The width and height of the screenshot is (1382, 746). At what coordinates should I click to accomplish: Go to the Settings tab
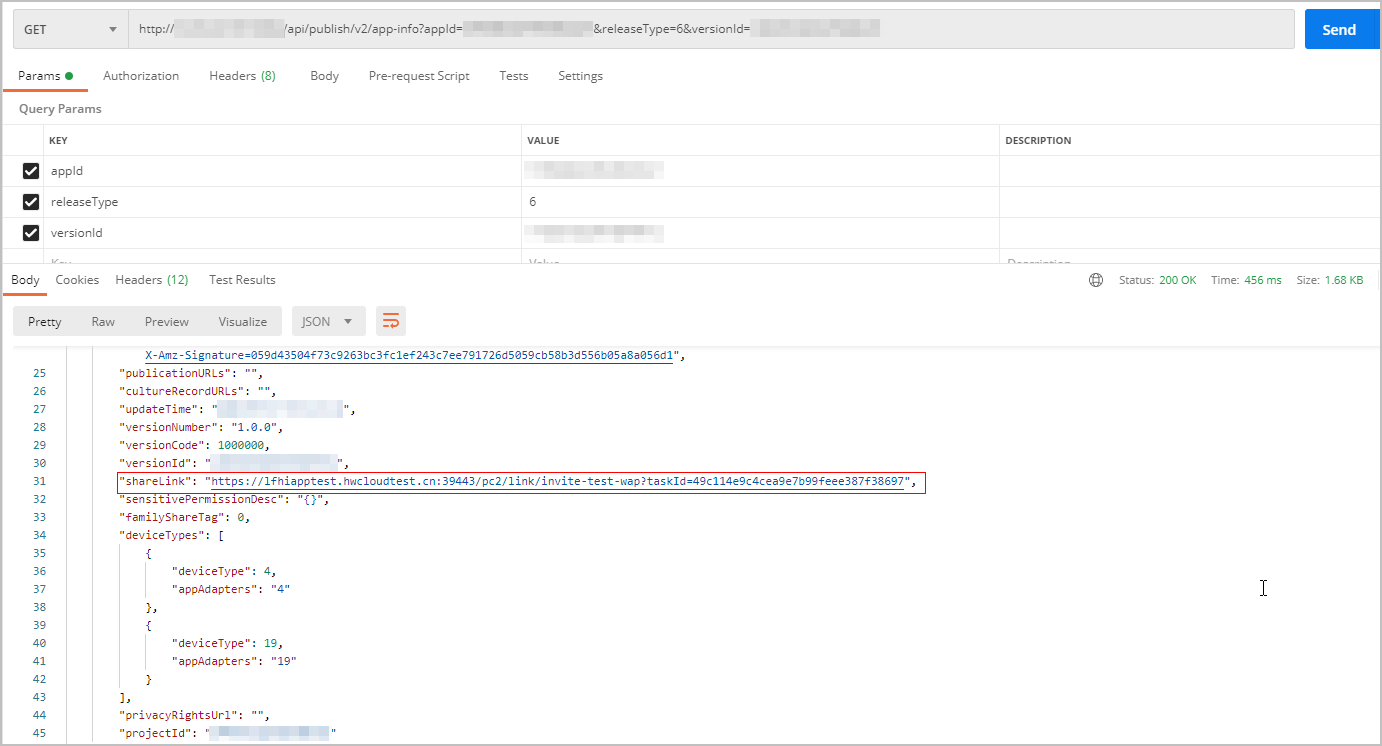580,76
